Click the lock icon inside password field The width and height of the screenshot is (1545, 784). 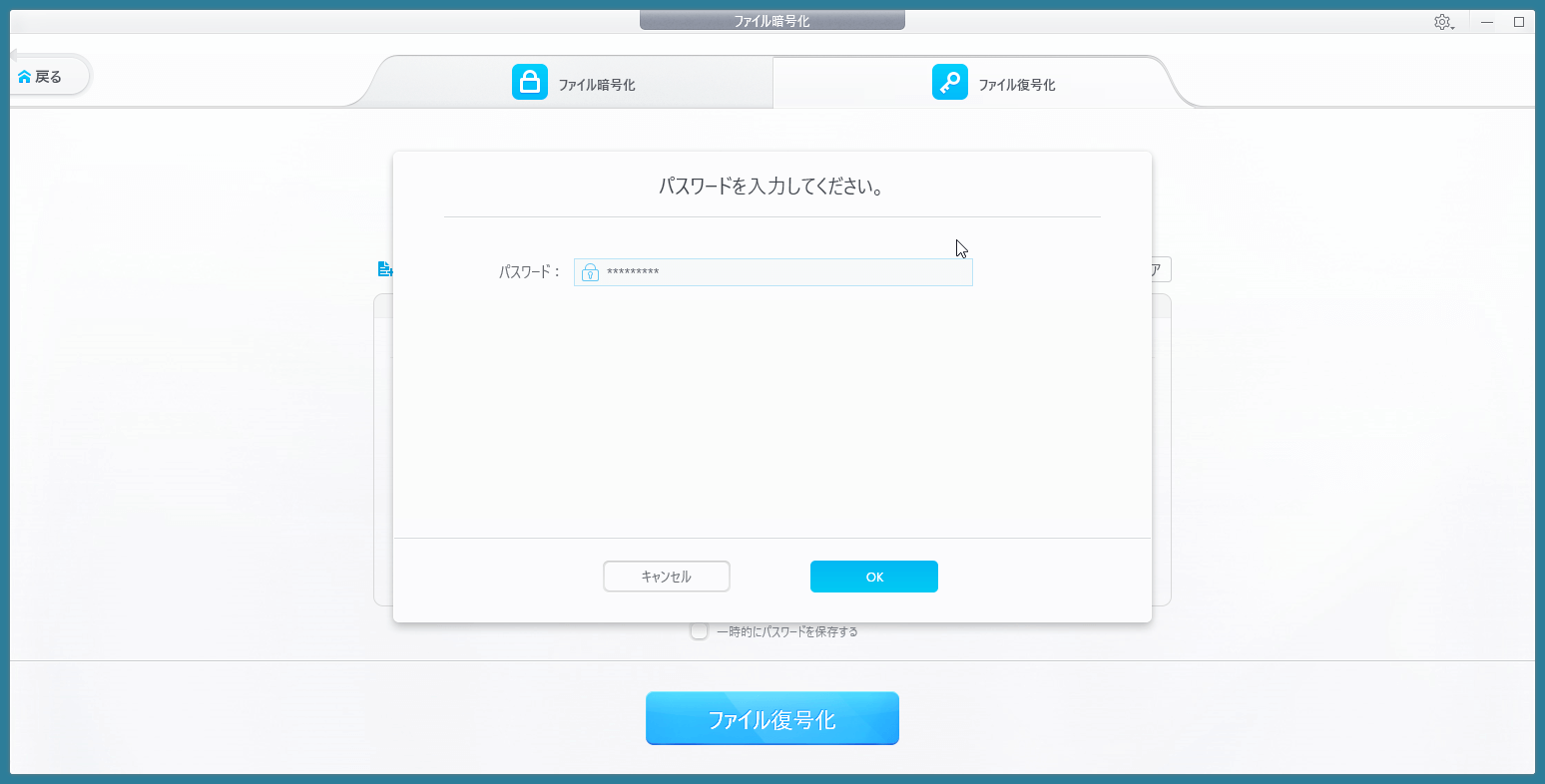pyautogui.click(x=590, y=272)
